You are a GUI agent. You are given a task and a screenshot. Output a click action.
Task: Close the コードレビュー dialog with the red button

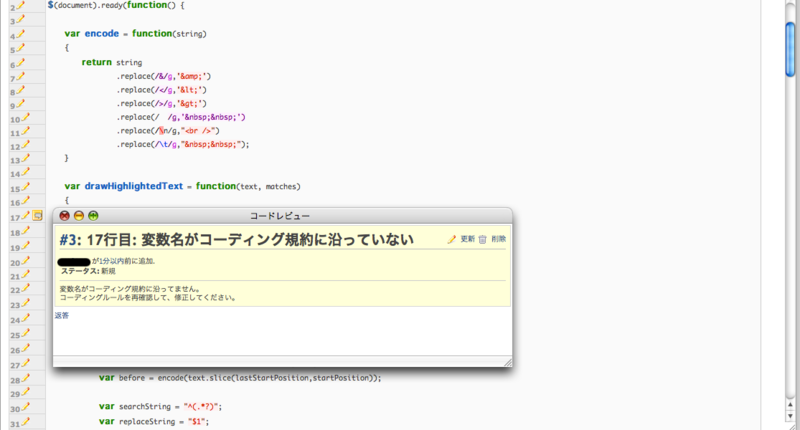[64, 216]
